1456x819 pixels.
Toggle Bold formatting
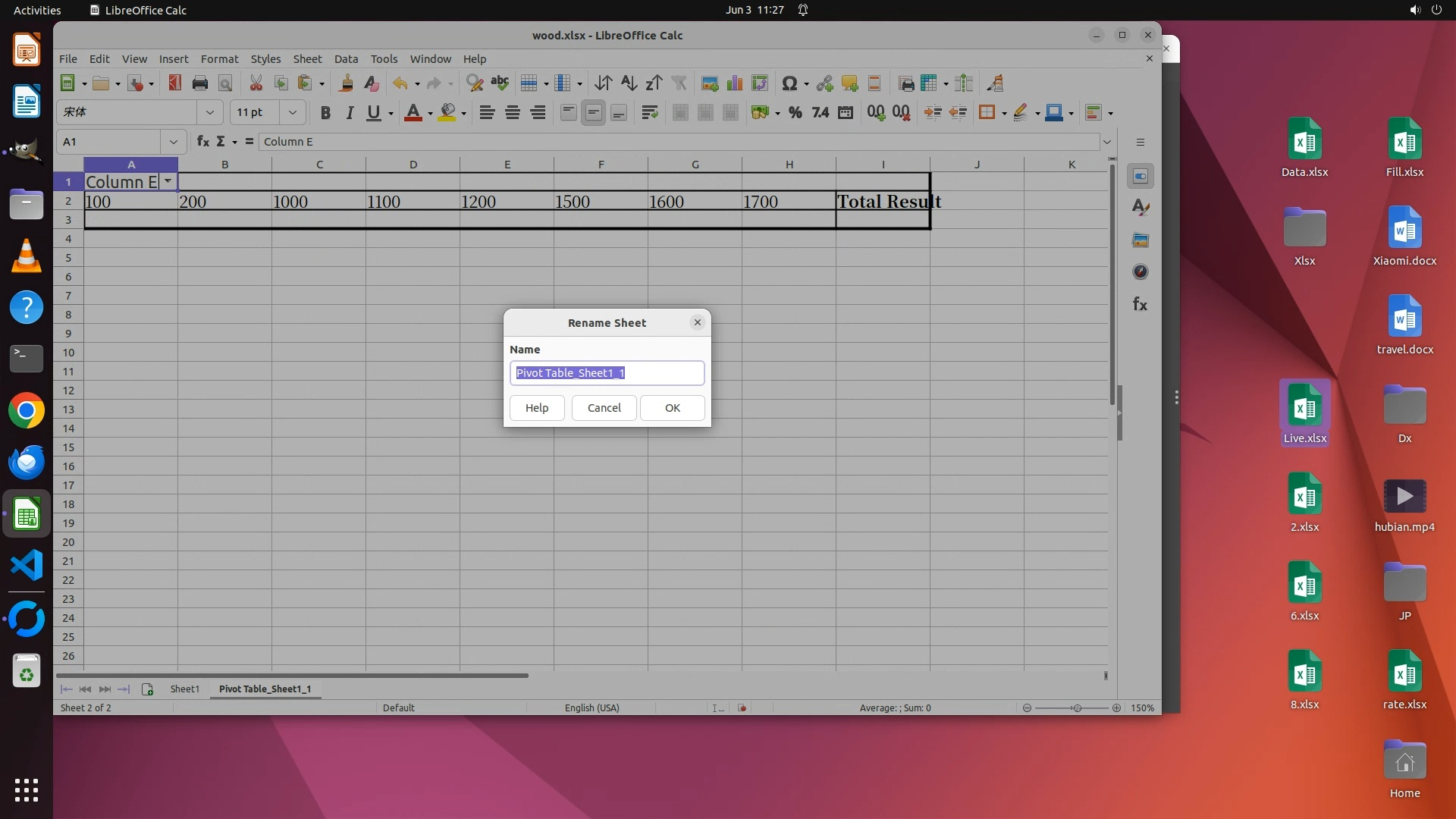[x=325, y=113]
